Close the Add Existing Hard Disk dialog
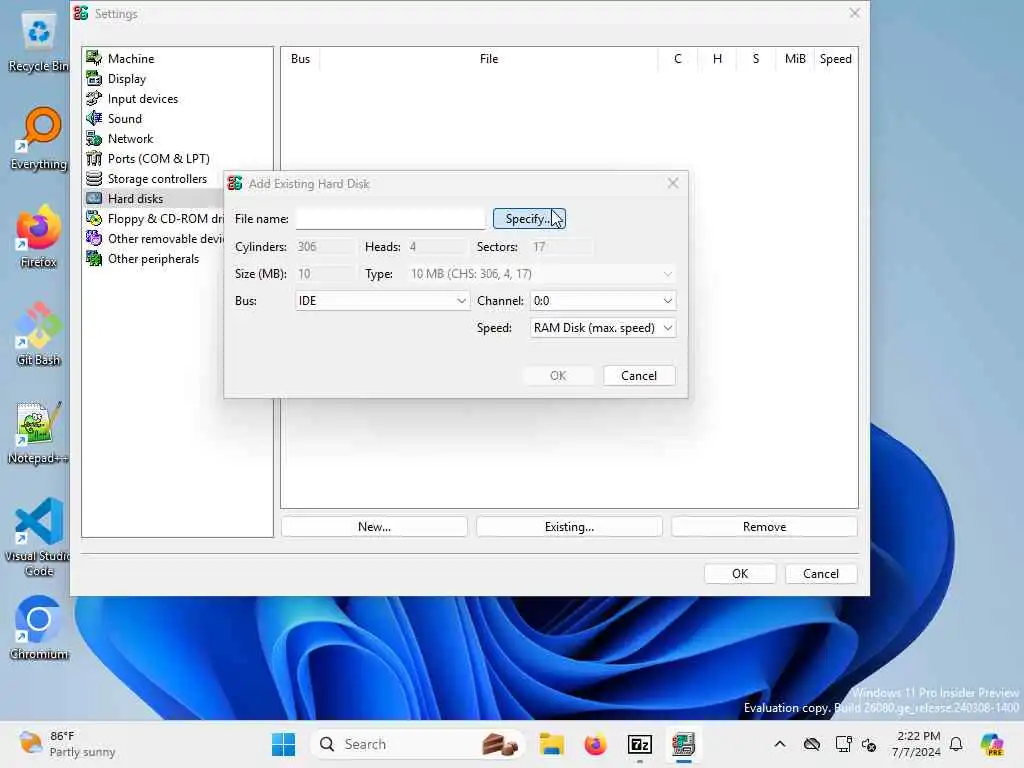Image resolution: width=1024 pixels, height=768 pixels. 673,184
